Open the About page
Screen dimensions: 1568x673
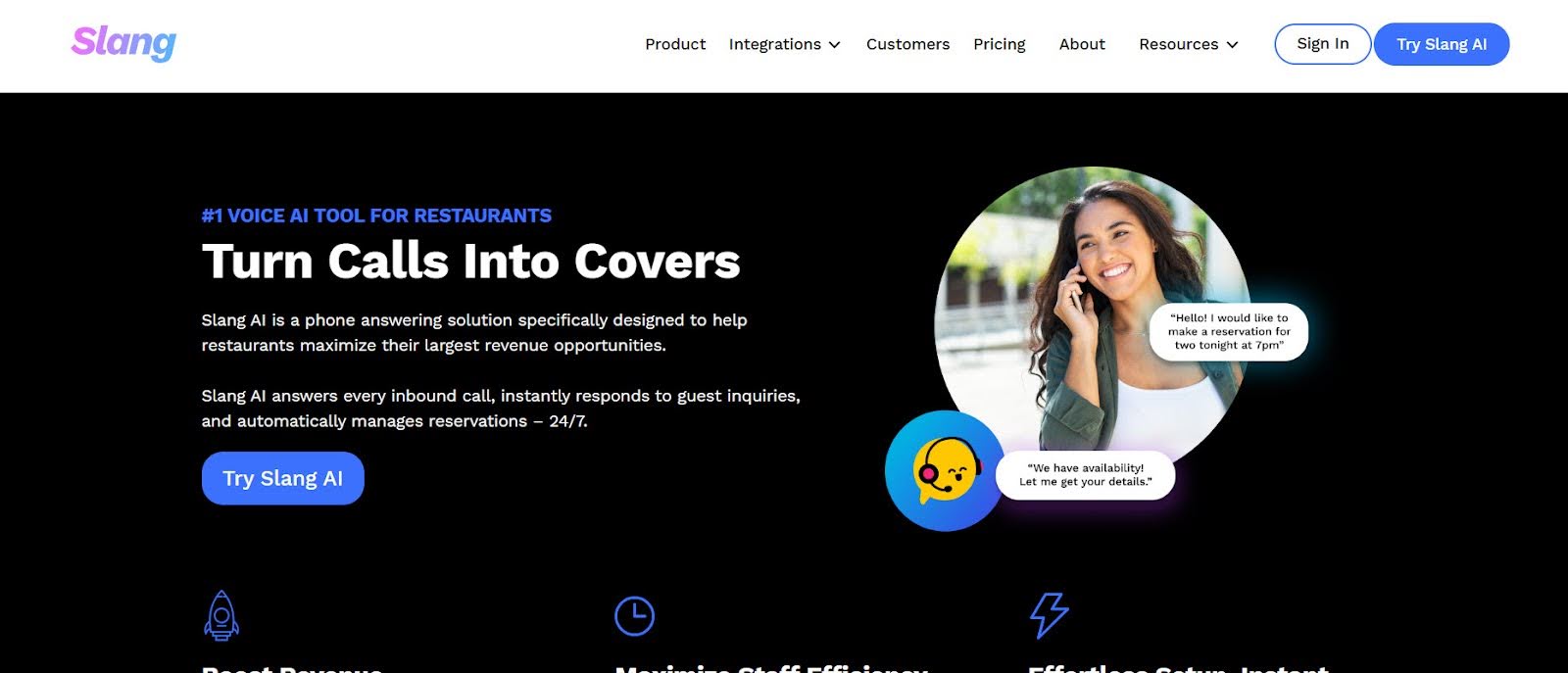(x=1082, y=44)
